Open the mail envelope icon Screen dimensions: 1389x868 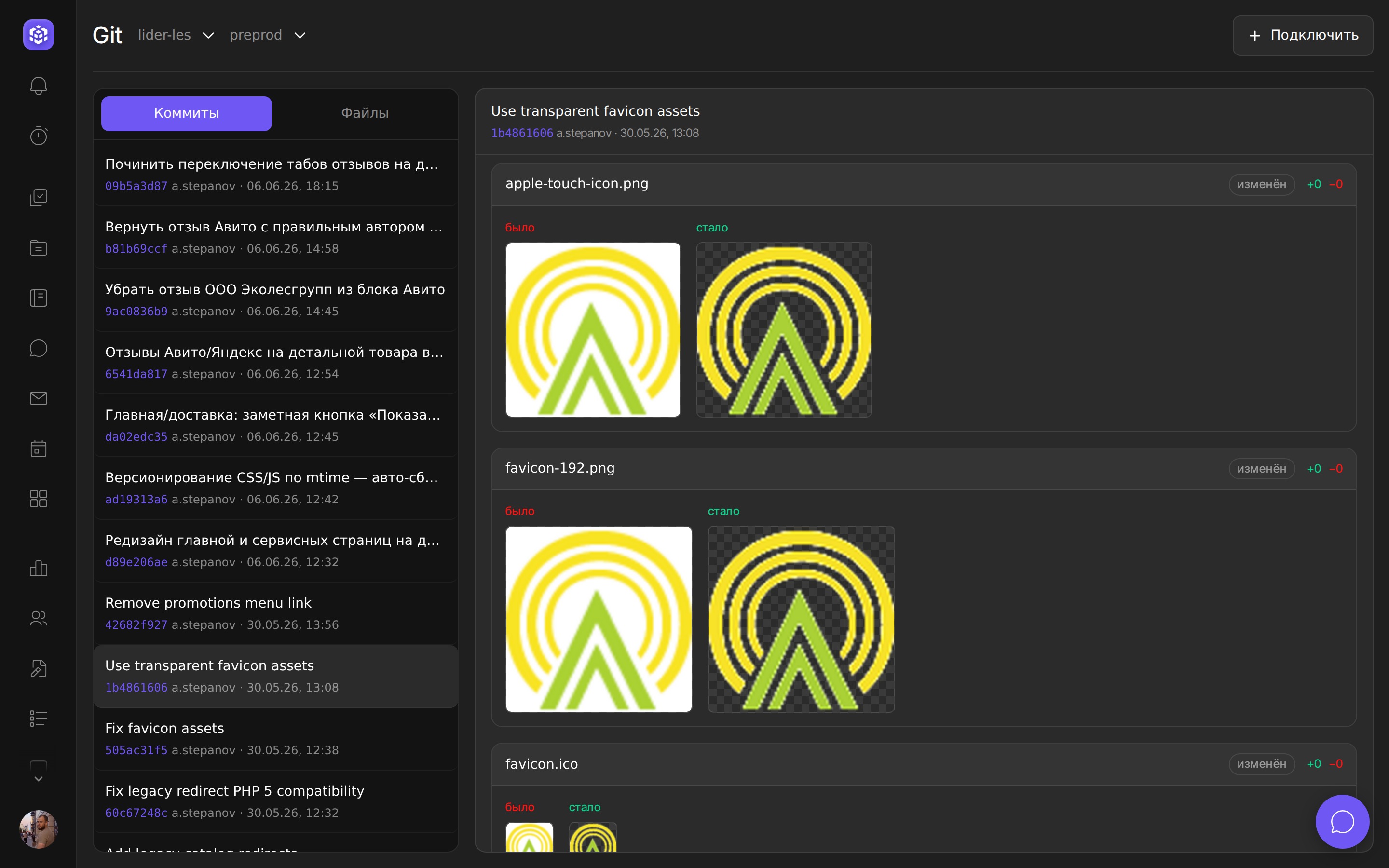point(39,398)
